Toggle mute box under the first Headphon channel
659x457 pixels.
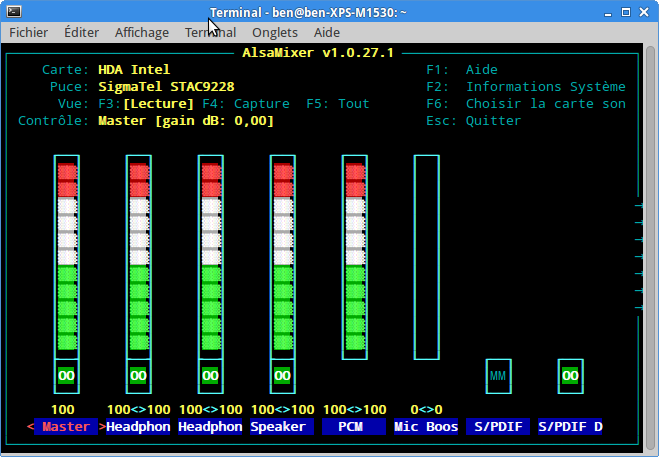pos(139,376)
